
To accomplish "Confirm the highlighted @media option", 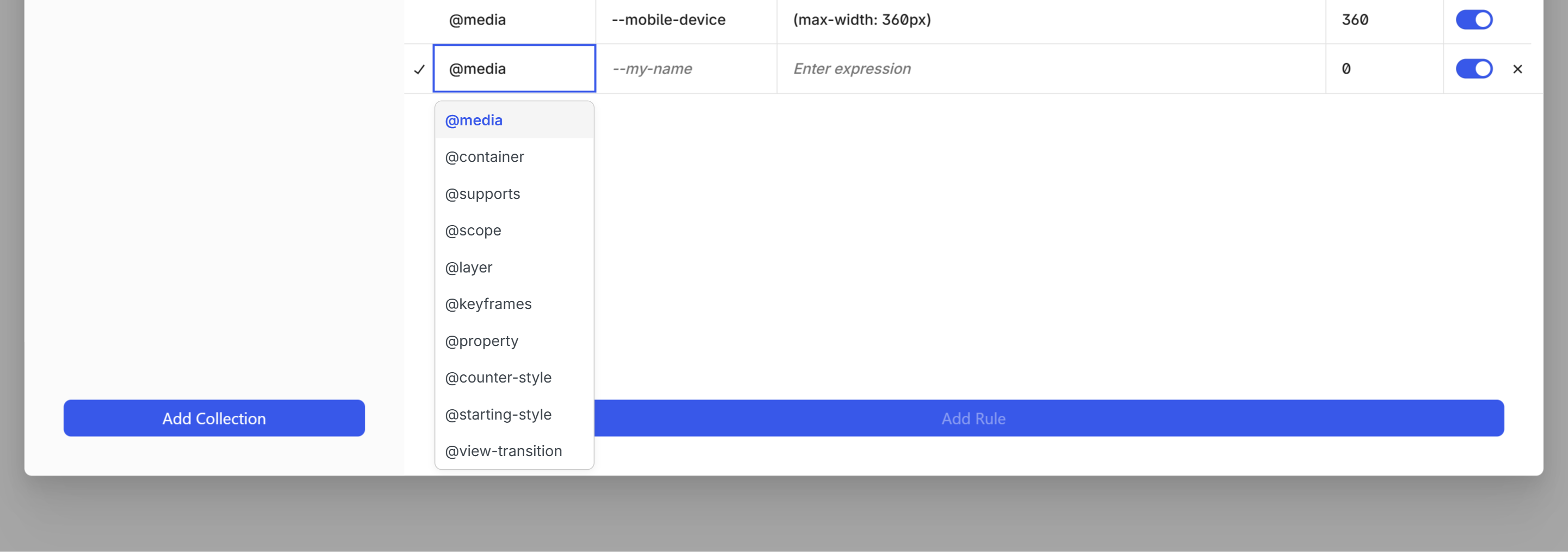I will tap(474, 120).
